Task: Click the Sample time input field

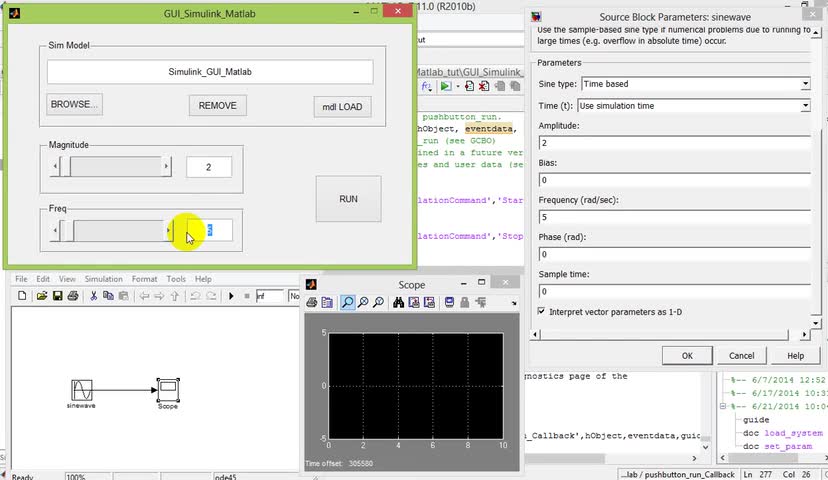Action: coord(674,291)
